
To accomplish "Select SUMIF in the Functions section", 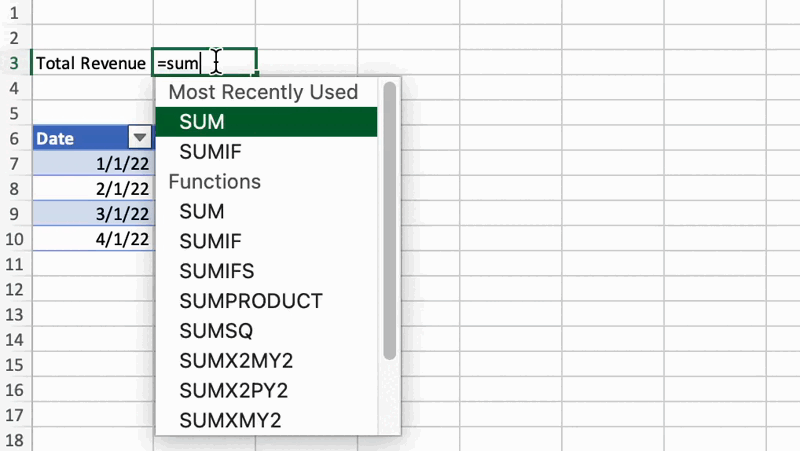I will [210, 241].
